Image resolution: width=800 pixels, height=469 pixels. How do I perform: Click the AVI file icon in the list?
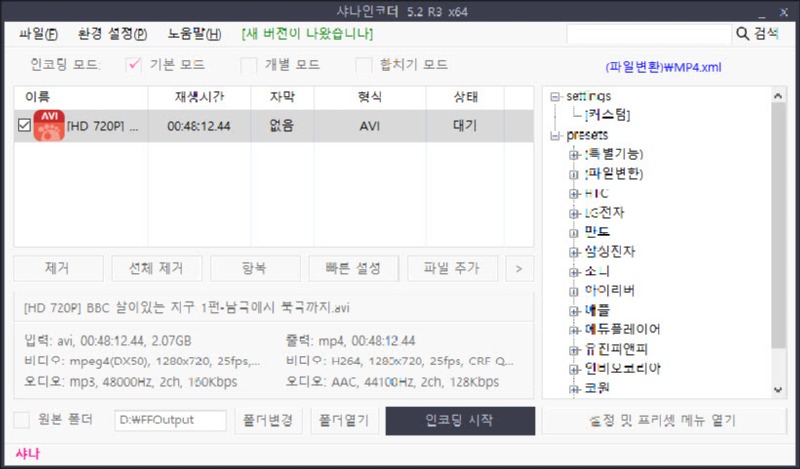tap(49, 126)
